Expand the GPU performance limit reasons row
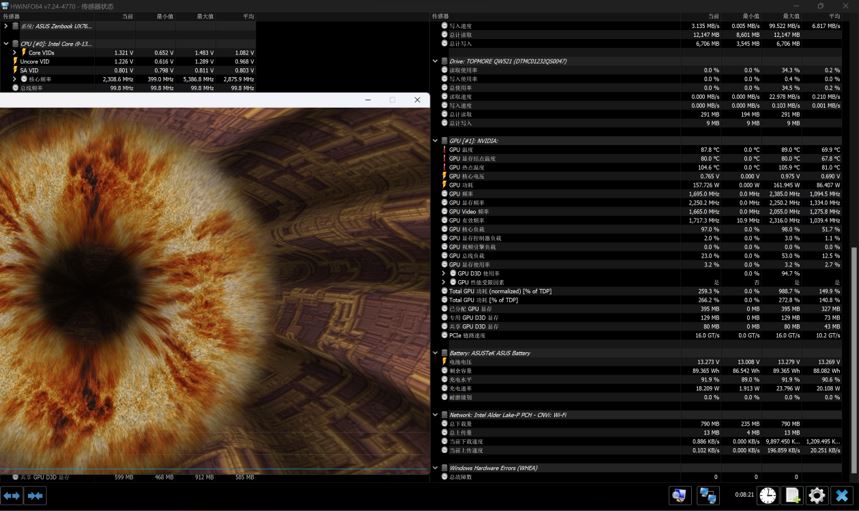Image resolution: width=859 pixels, height=511 pixels. coord(444,282)
